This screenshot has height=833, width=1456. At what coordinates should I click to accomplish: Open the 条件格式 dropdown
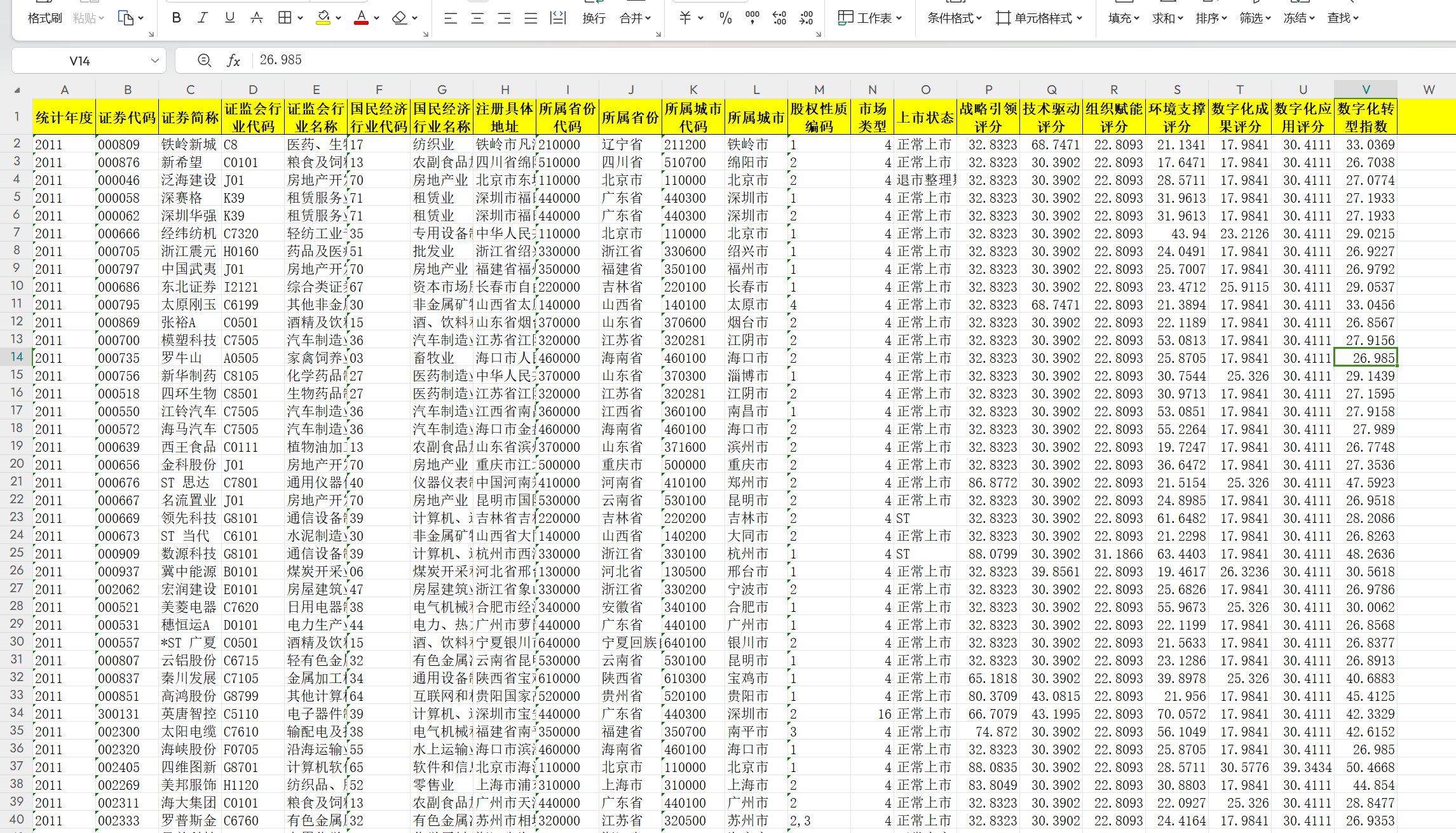(x=954, y=18)
